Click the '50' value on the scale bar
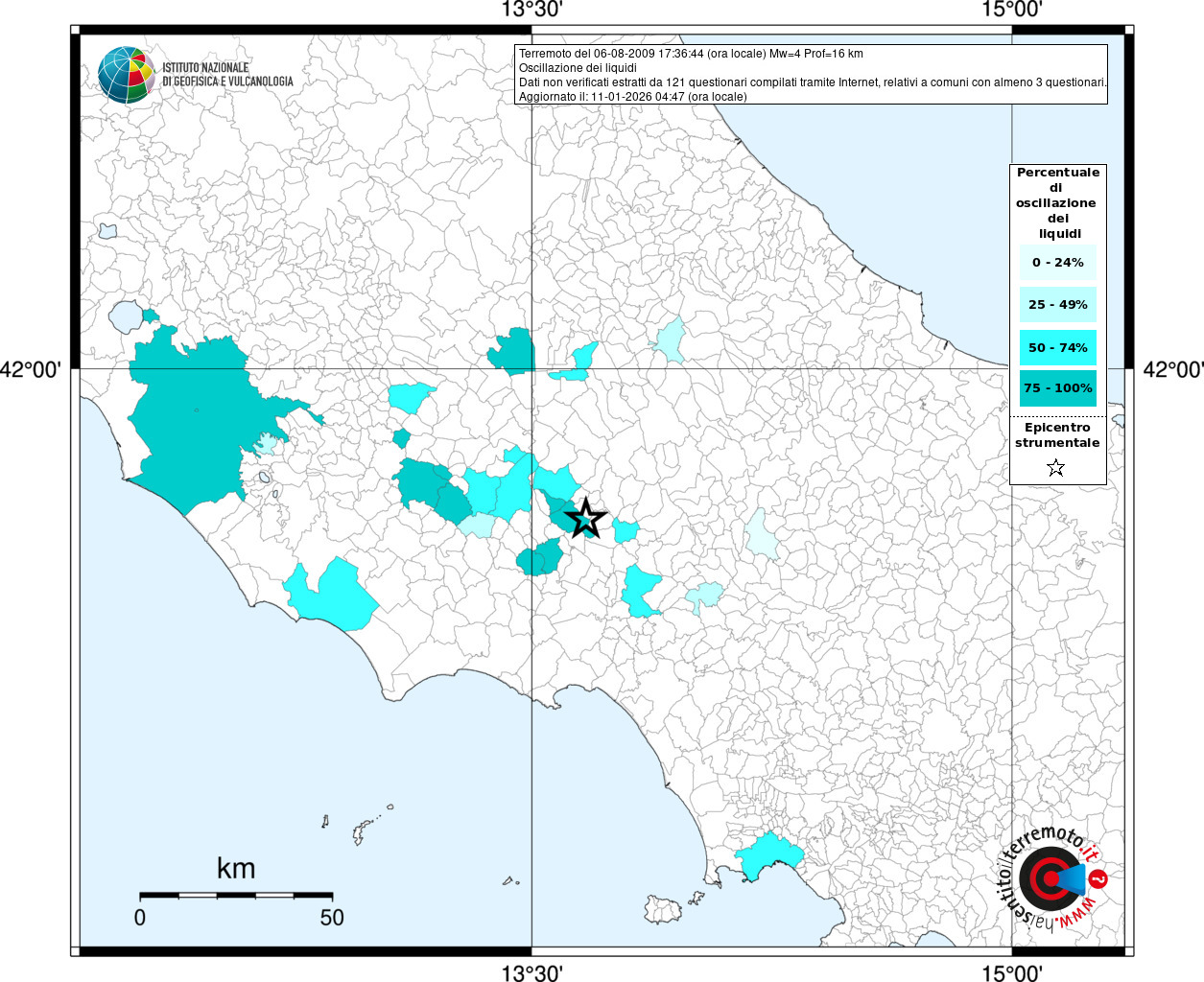Image resolution: width=1204 pixels, height=982 pixels. [332, 917]
